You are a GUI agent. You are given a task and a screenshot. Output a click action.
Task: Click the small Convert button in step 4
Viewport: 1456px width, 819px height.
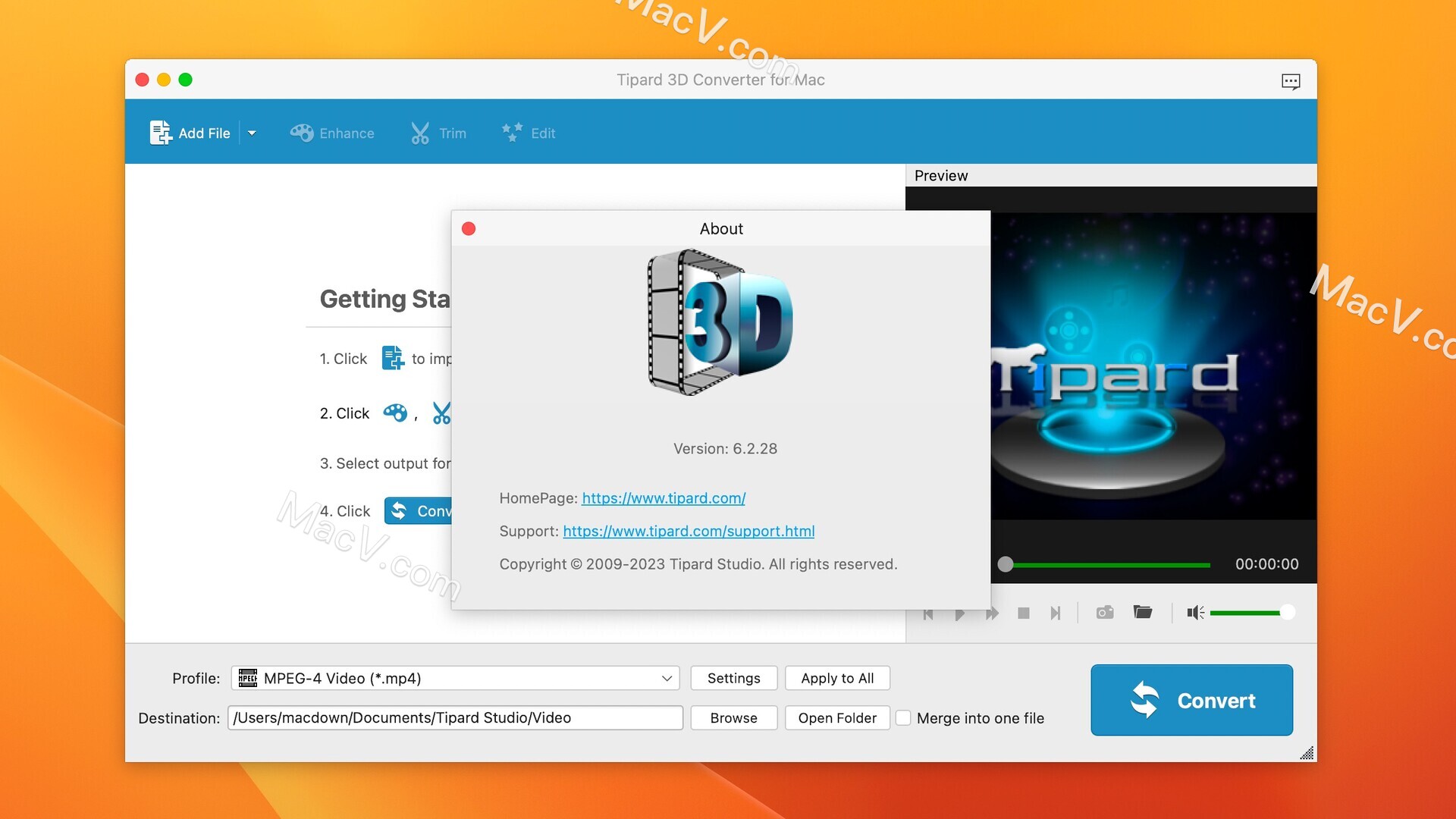(418, 510)
